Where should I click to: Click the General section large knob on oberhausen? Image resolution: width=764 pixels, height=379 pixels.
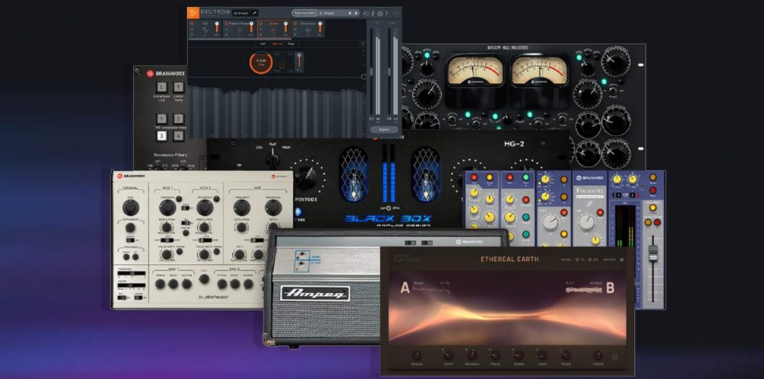coord(130,208)
